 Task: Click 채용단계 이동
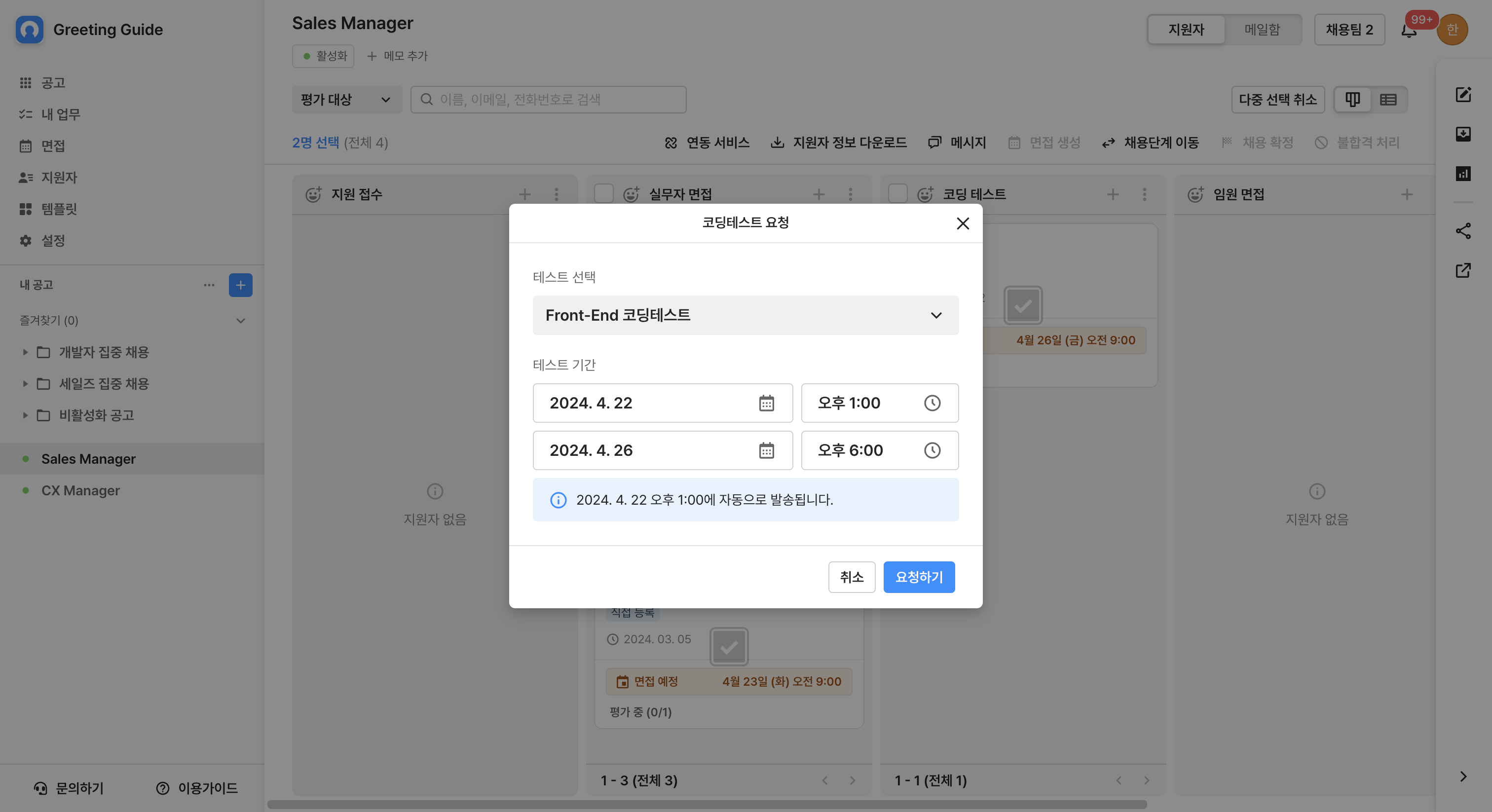(x=1150, y=143)
